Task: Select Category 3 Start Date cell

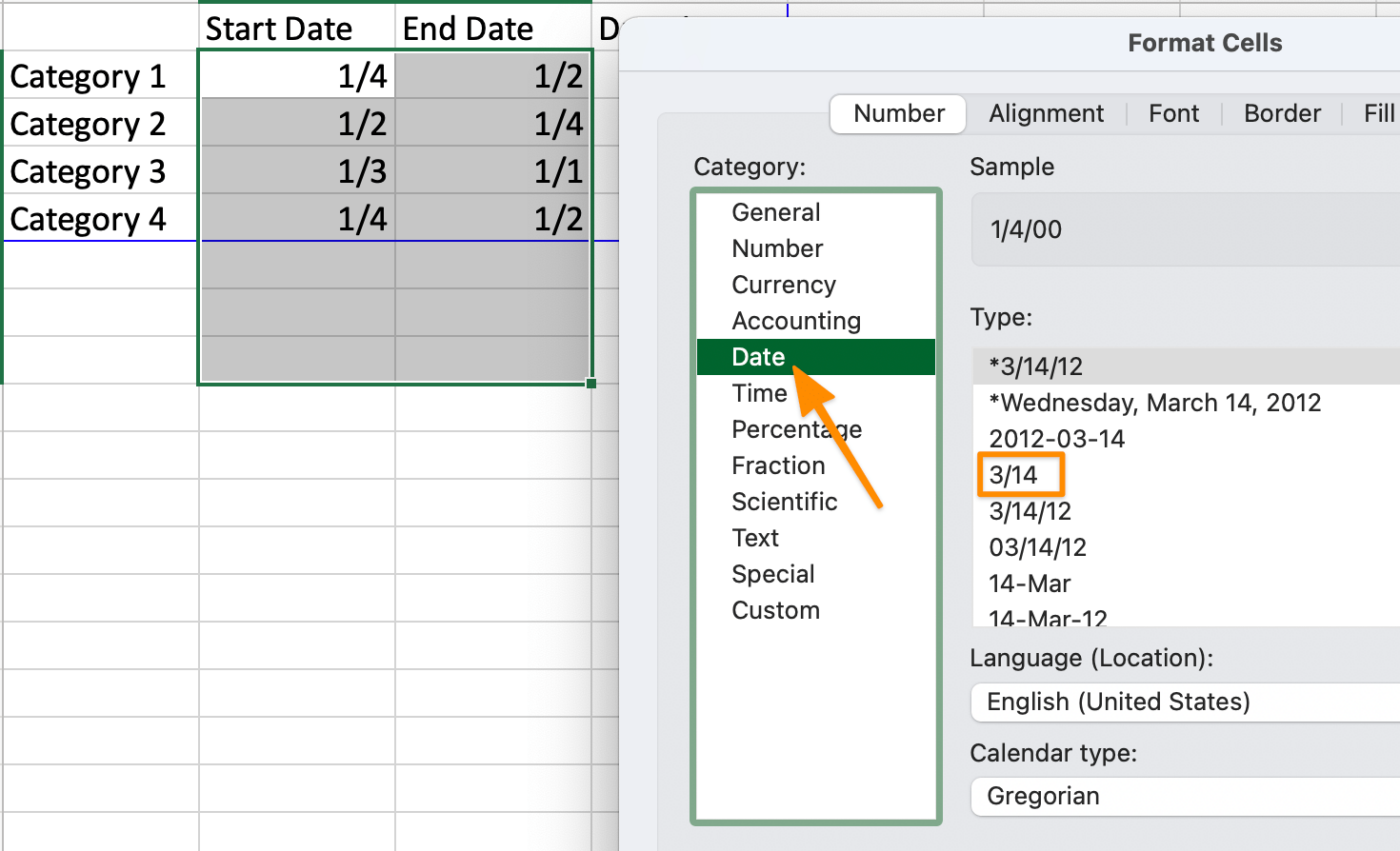Action: [x=297, y=171]
